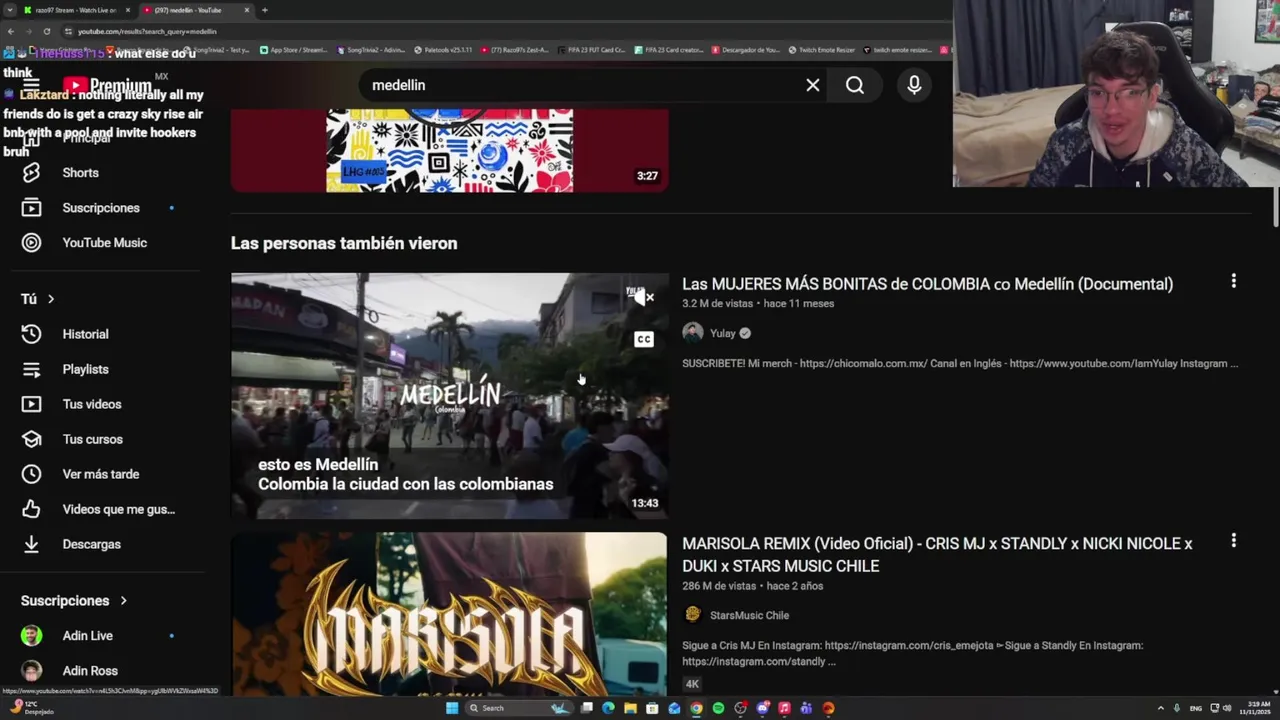Expand the Suscripciones section heading
1280x720 pixels.
pos(74,601)
